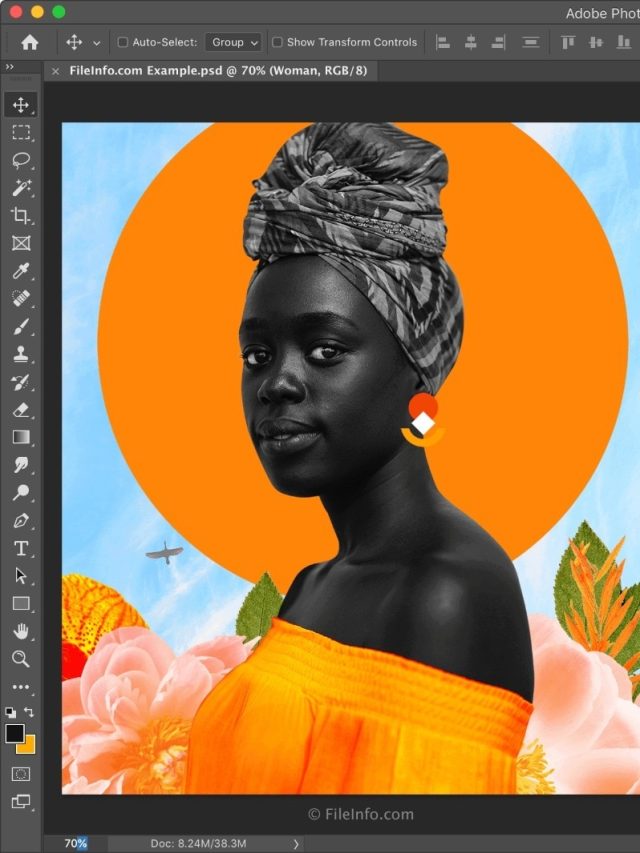Select the Brush tool
Screen dimensions: 640x853
(21, 326)
